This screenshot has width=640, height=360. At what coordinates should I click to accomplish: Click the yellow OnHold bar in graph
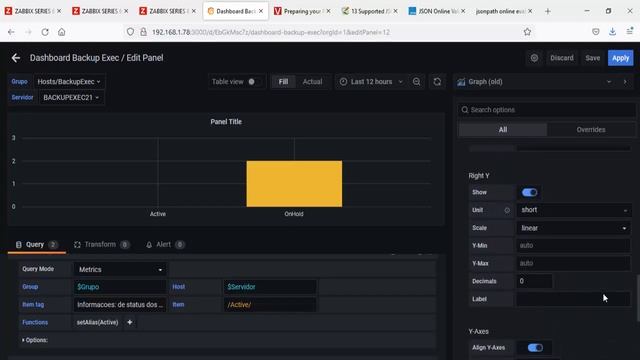(294, 184)
